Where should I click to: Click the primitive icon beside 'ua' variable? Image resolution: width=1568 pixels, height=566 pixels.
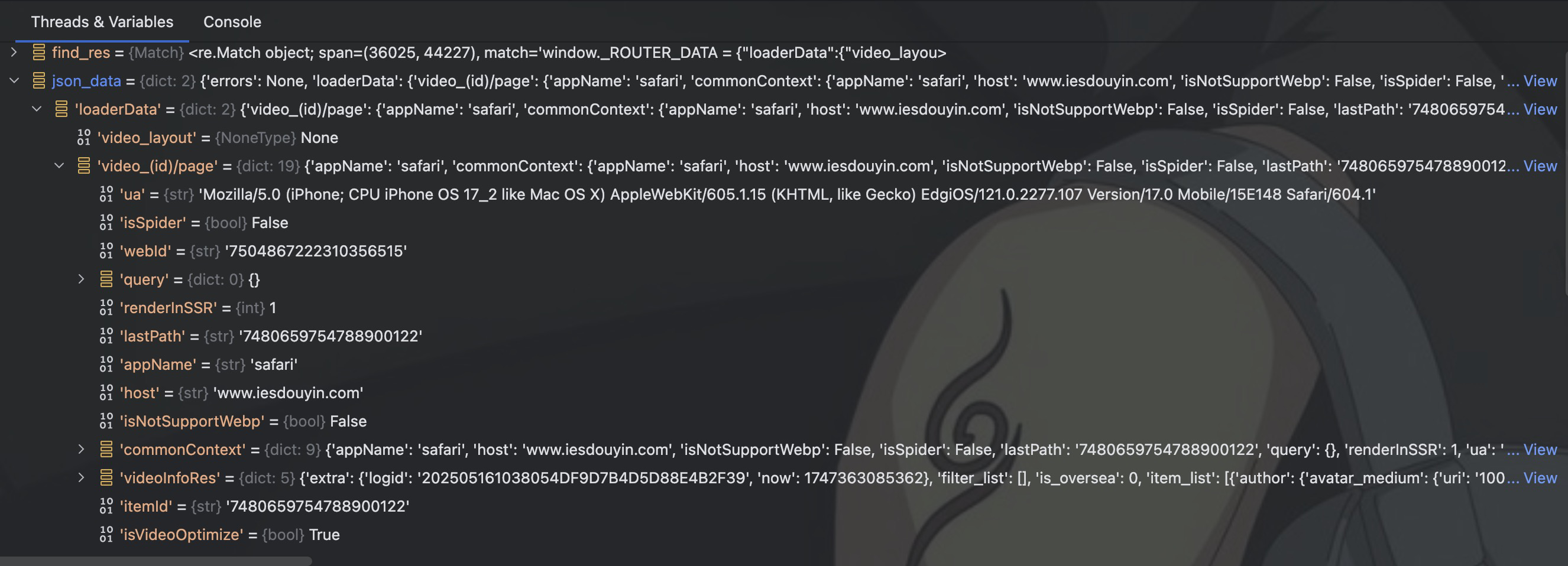pos(106,194)
